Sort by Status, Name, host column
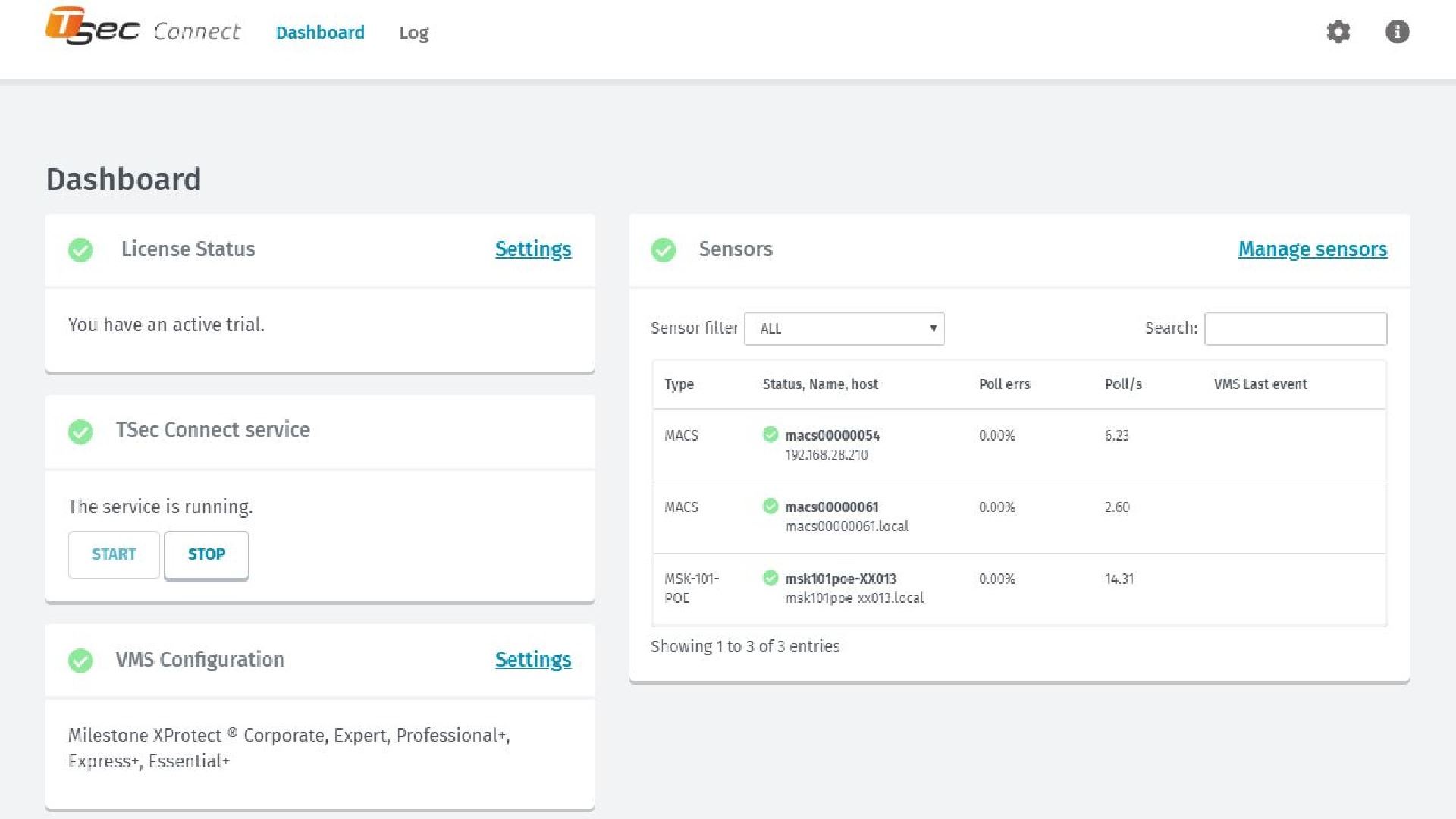1456x819 pixels. tap(820, 384)
